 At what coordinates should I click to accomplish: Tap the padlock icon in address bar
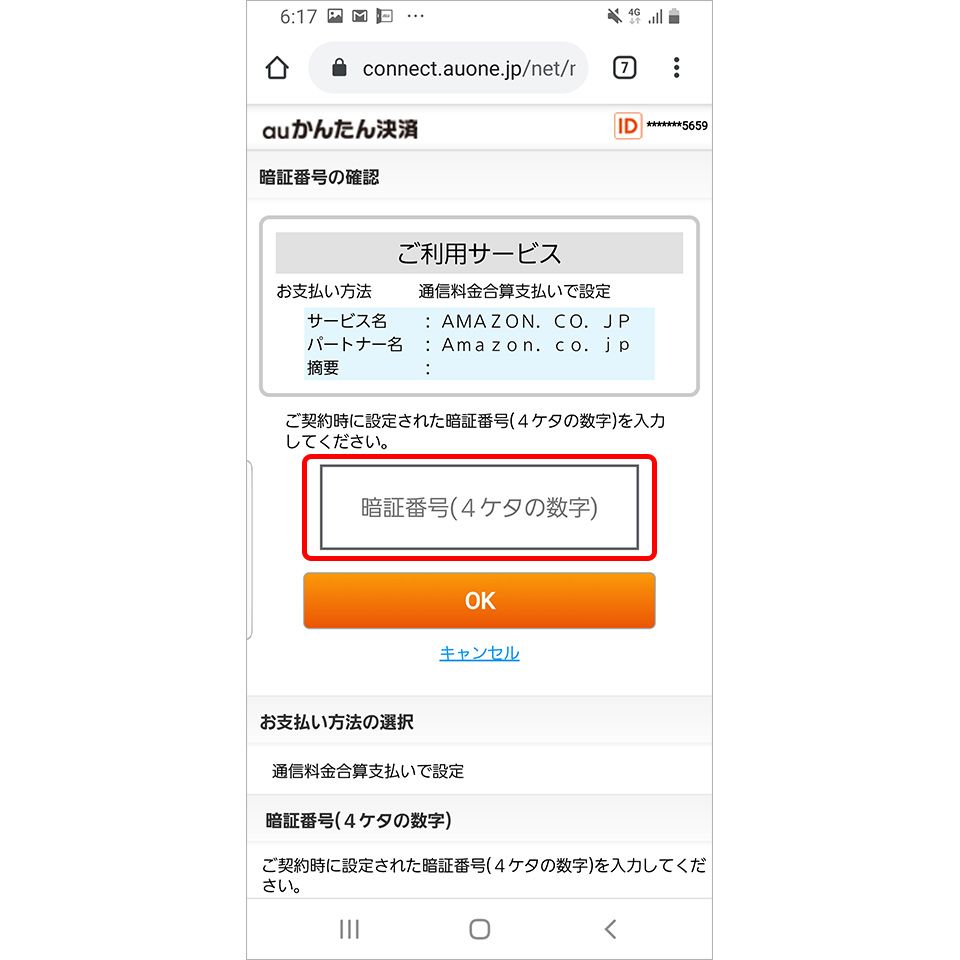pyautogui.click(x=339, y=67)
